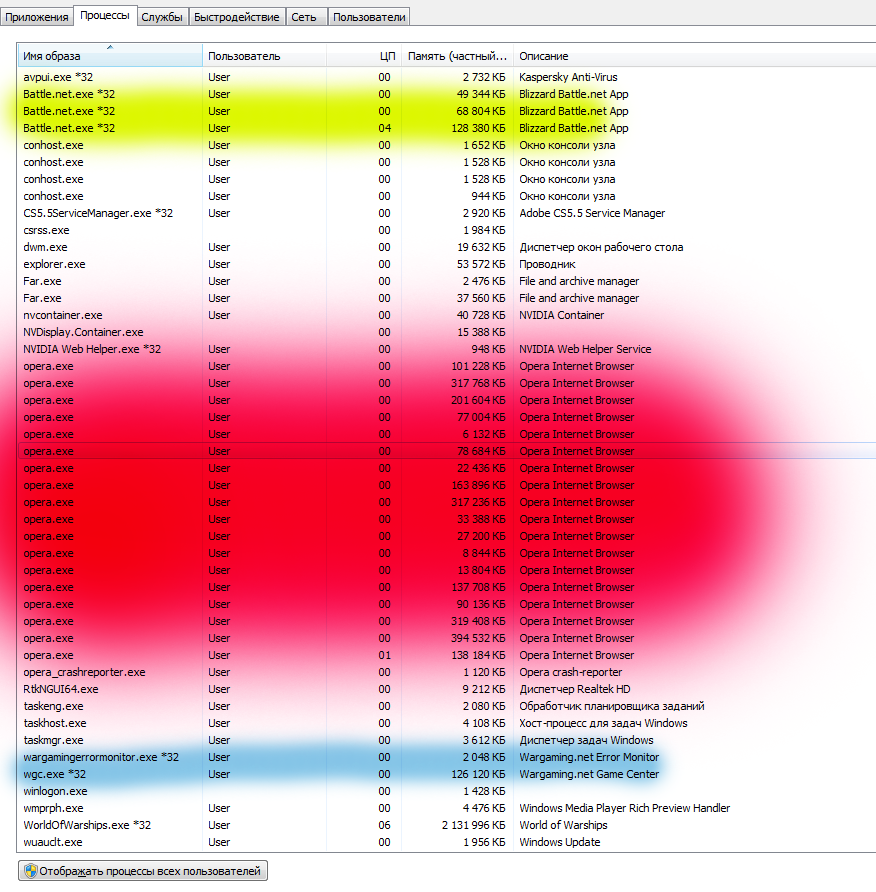Screen dimensions: 876x892
Task: Sort by Пользователь column header
Action: (x=265, y=56)
